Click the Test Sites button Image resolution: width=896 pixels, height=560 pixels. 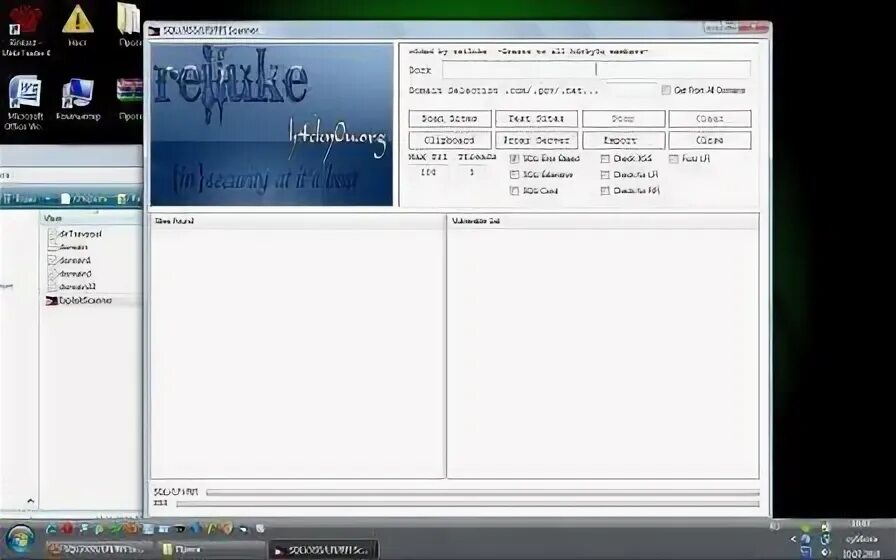[536, 119]
